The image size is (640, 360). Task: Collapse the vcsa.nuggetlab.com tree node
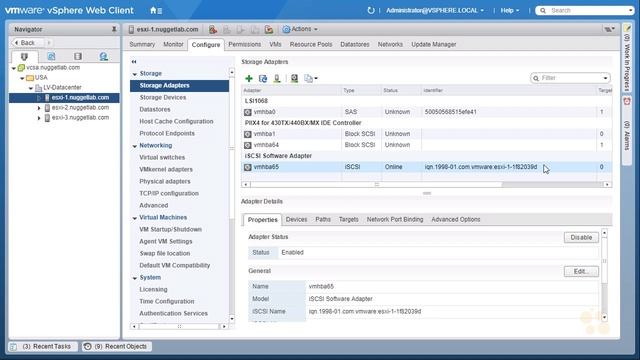[14, 68]
